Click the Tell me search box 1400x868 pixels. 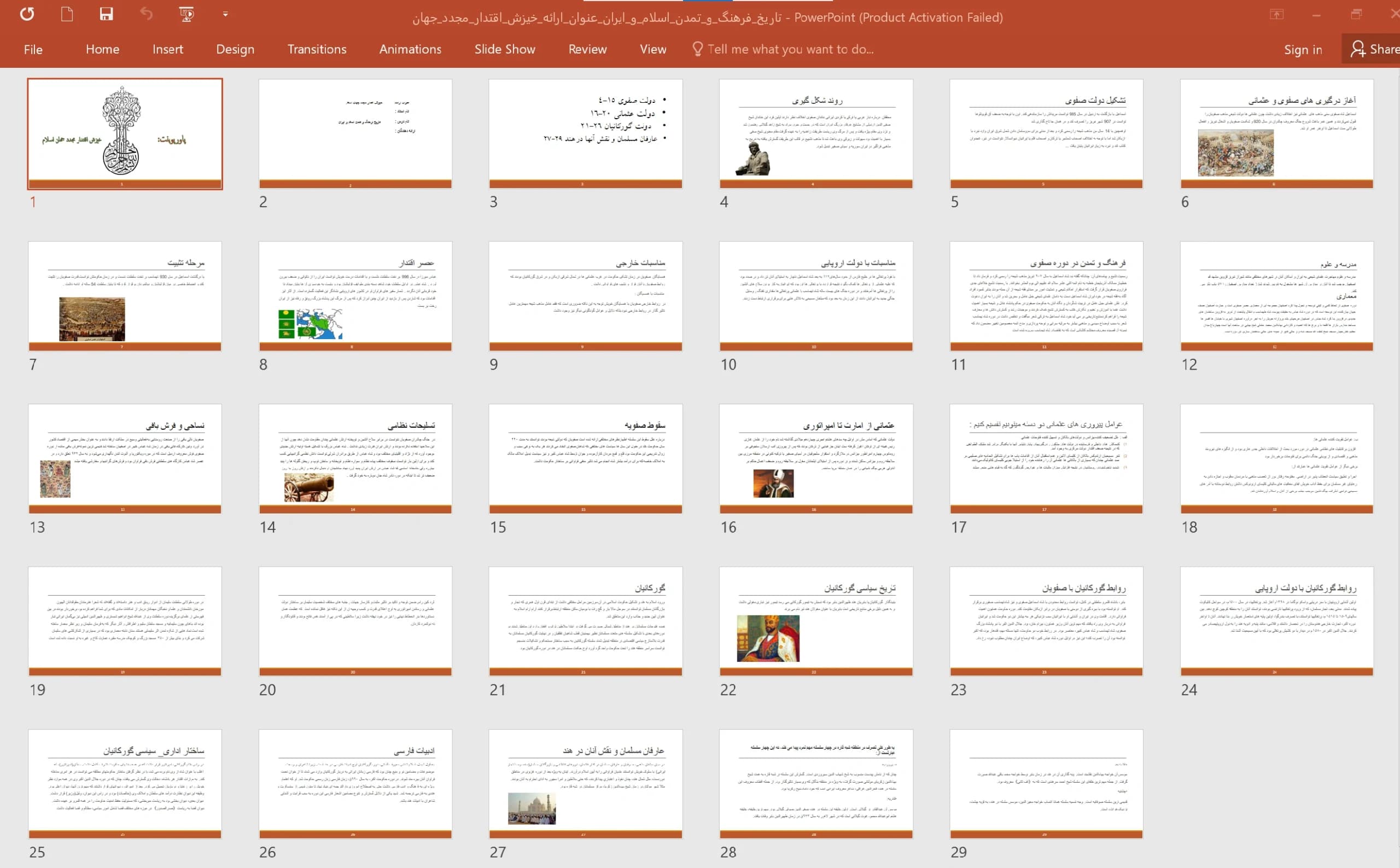click(x=784, y=49)
